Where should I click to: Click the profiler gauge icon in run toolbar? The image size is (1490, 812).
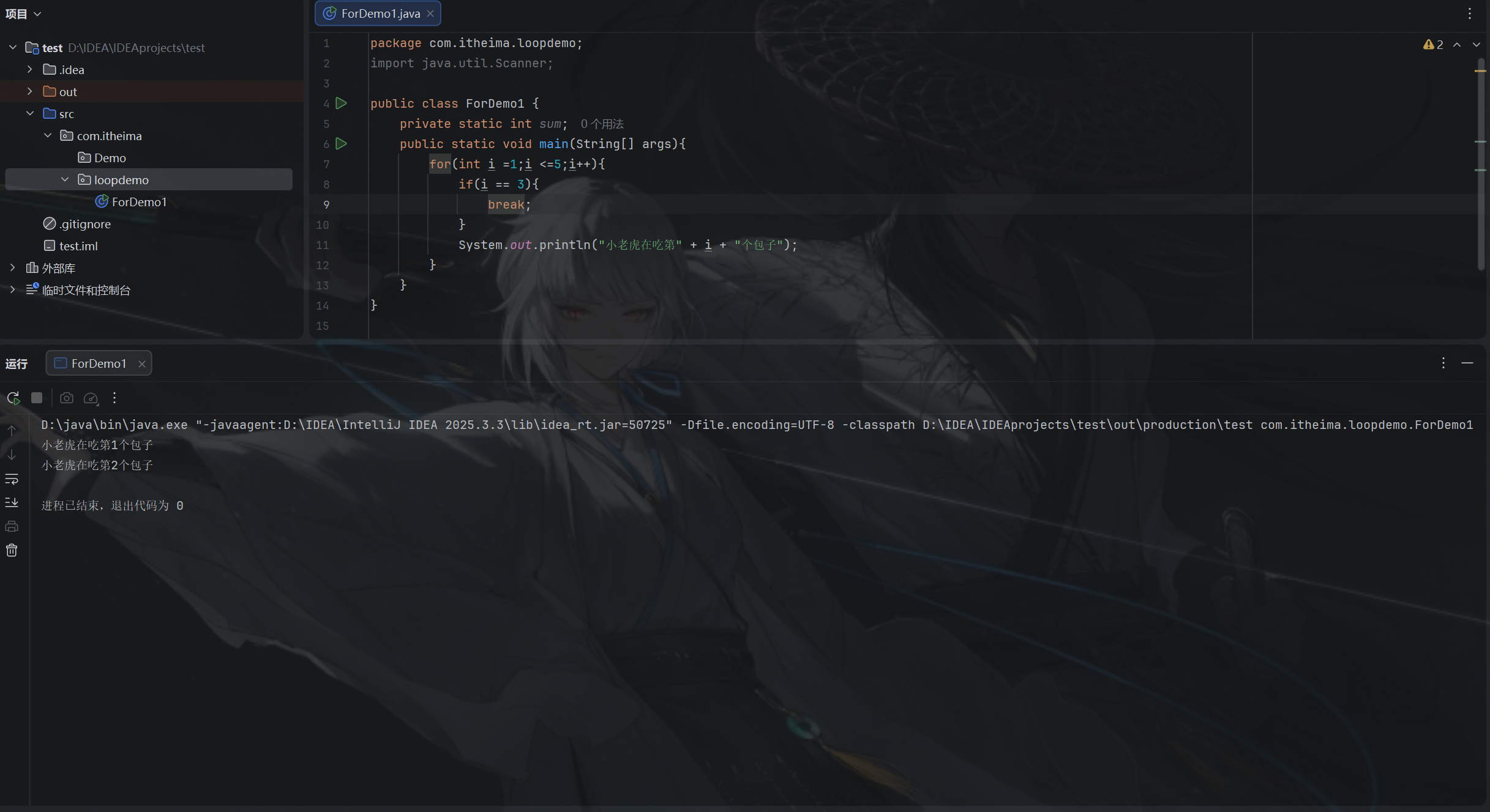(x=91, y=398)
